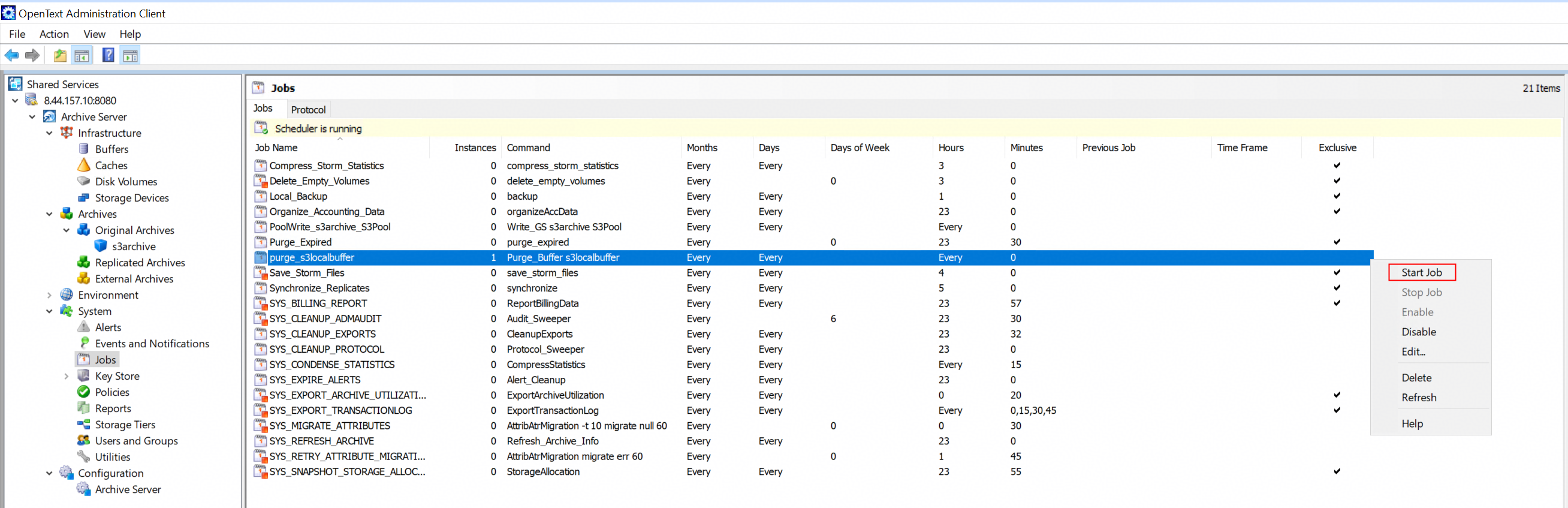This screenshot has width=1568, height=508.
Task: Switch to the Protocol tab
Action: coord(308,110)
